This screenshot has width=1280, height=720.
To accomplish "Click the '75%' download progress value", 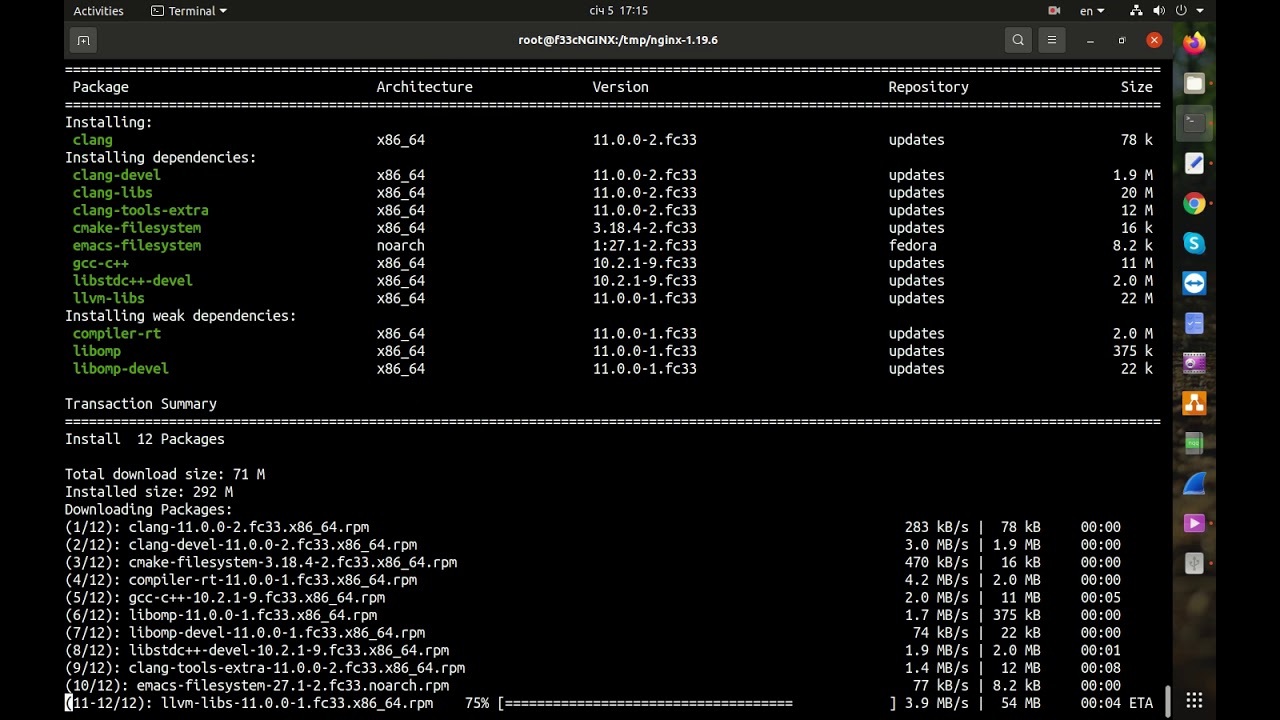I will (x=477, y=704).
